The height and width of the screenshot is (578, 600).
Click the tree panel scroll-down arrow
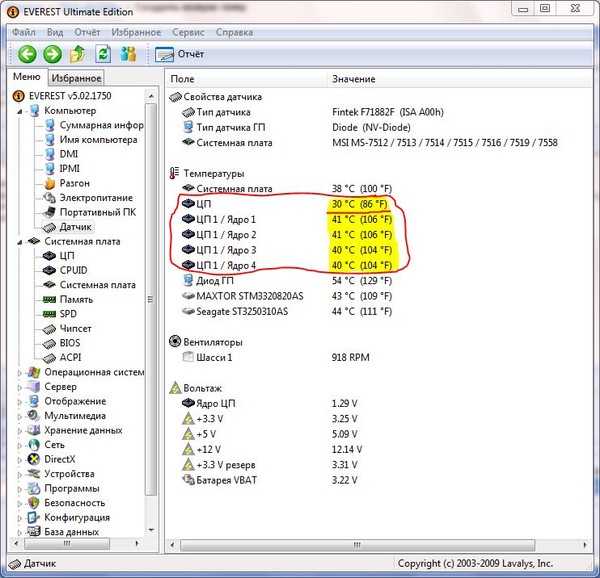click(x=151, y=530)
